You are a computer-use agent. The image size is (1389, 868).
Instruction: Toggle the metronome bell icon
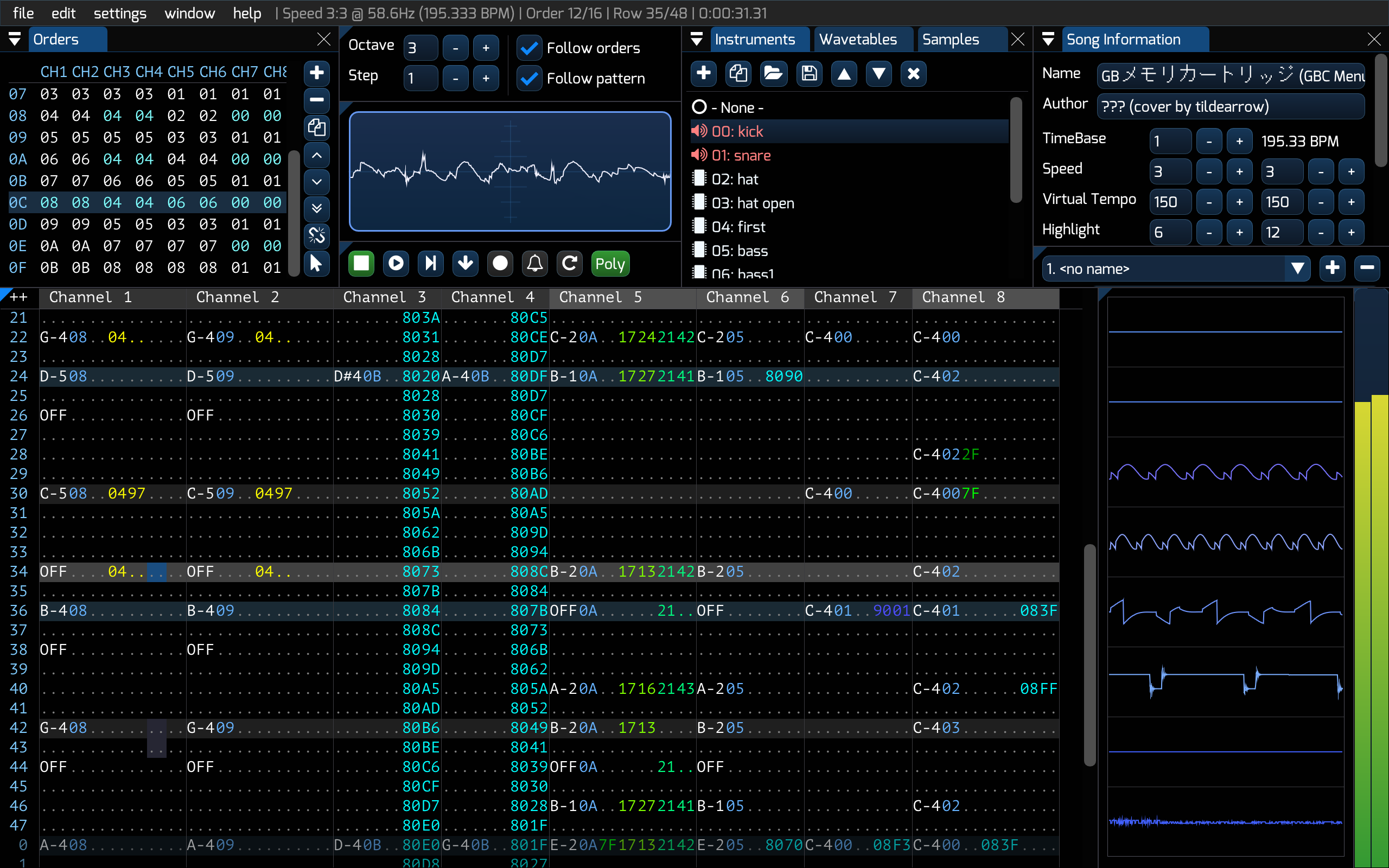click(534, 264)
